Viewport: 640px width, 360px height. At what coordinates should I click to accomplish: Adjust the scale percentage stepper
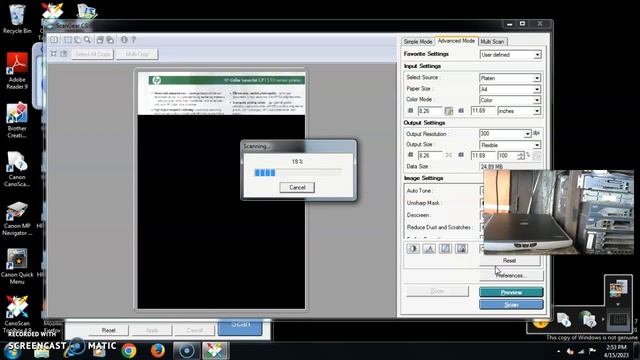[x=520, y=156]
